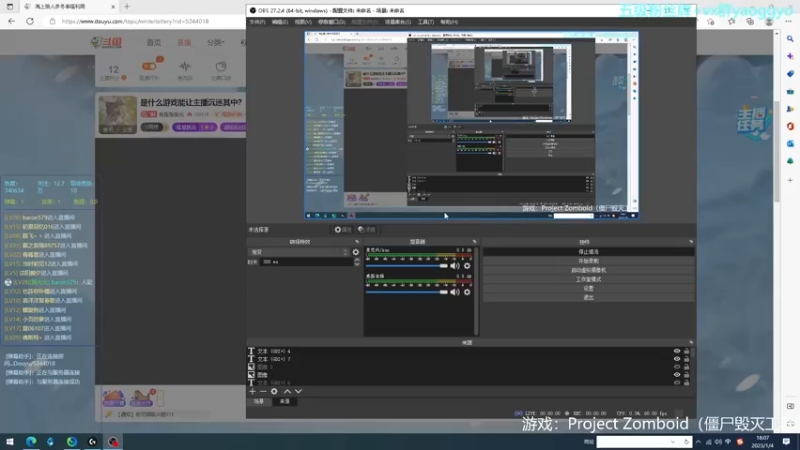Click 退出 (exit) button in controls
Viewport: 800px width, 450px height.
coord(588,297)
